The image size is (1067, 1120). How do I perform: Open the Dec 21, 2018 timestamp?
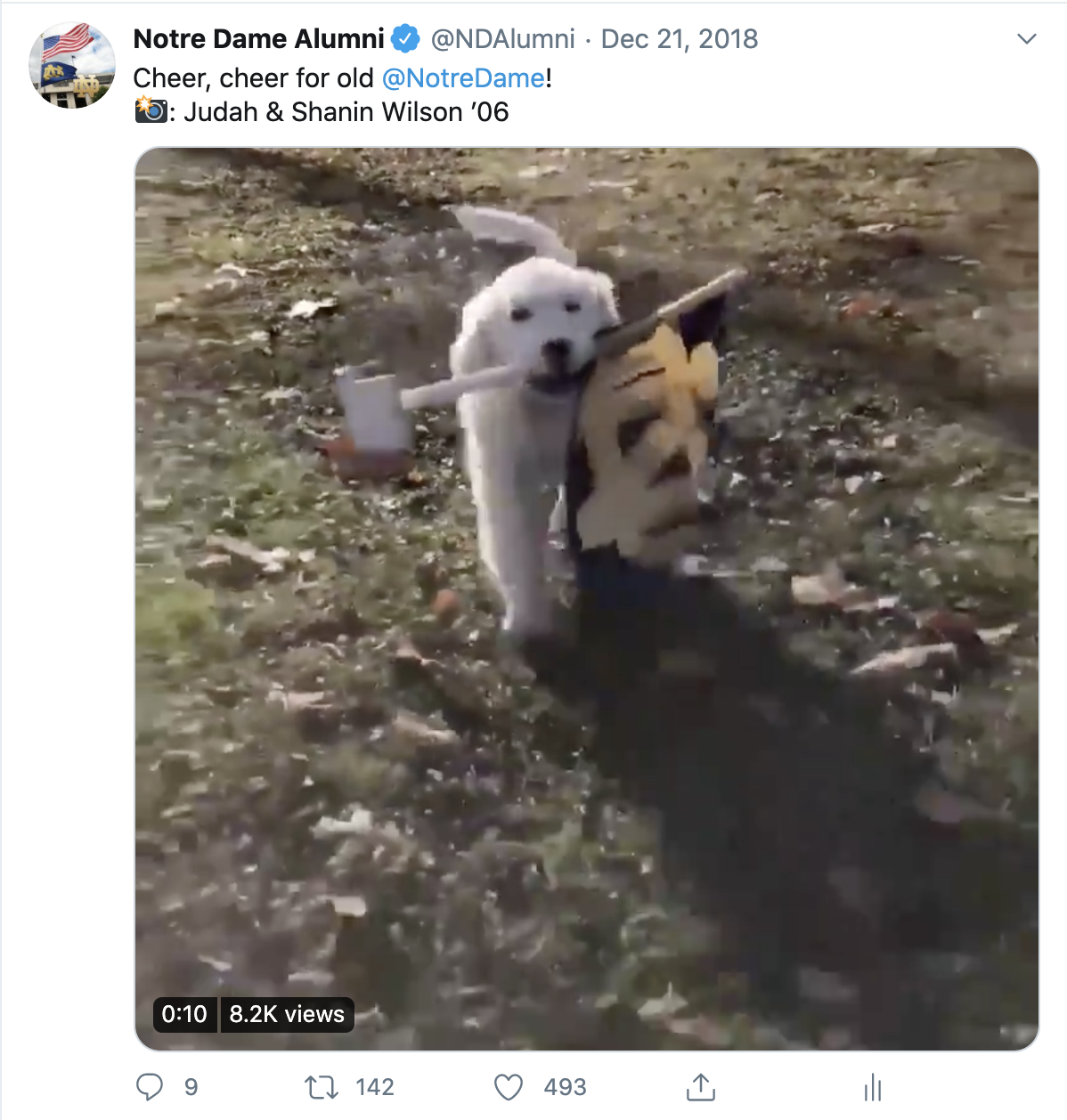[x=680, y=39]
